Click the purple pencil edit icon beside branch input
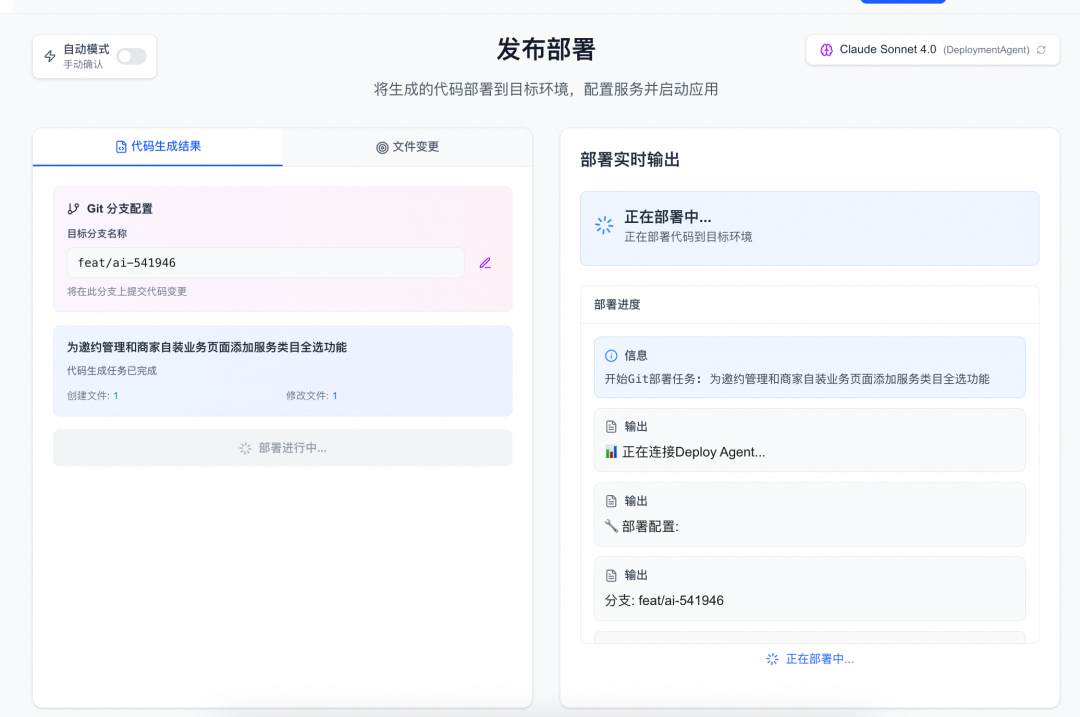The width and height of the screenshot is (1080, 717). tap(485, 262)
